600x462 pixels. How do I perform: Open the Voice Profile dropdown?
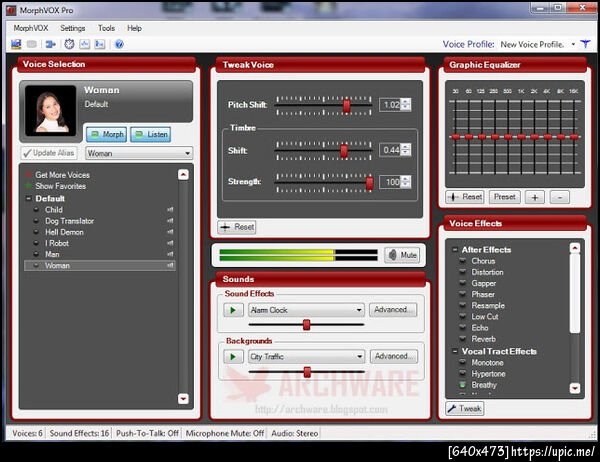click(x=573, y=44)
